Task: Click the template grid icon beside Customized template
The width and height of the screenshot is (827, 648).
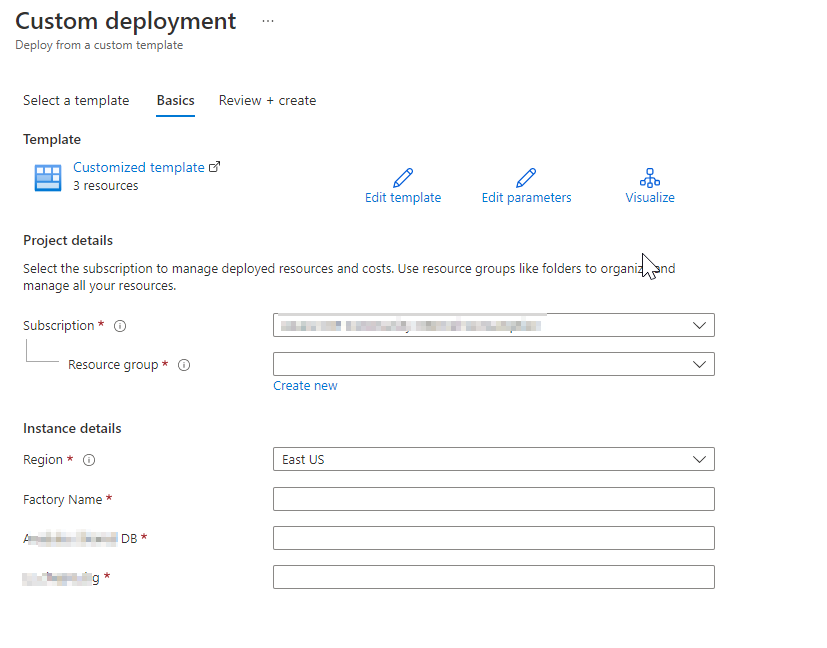Action: (x=47, y=177)
